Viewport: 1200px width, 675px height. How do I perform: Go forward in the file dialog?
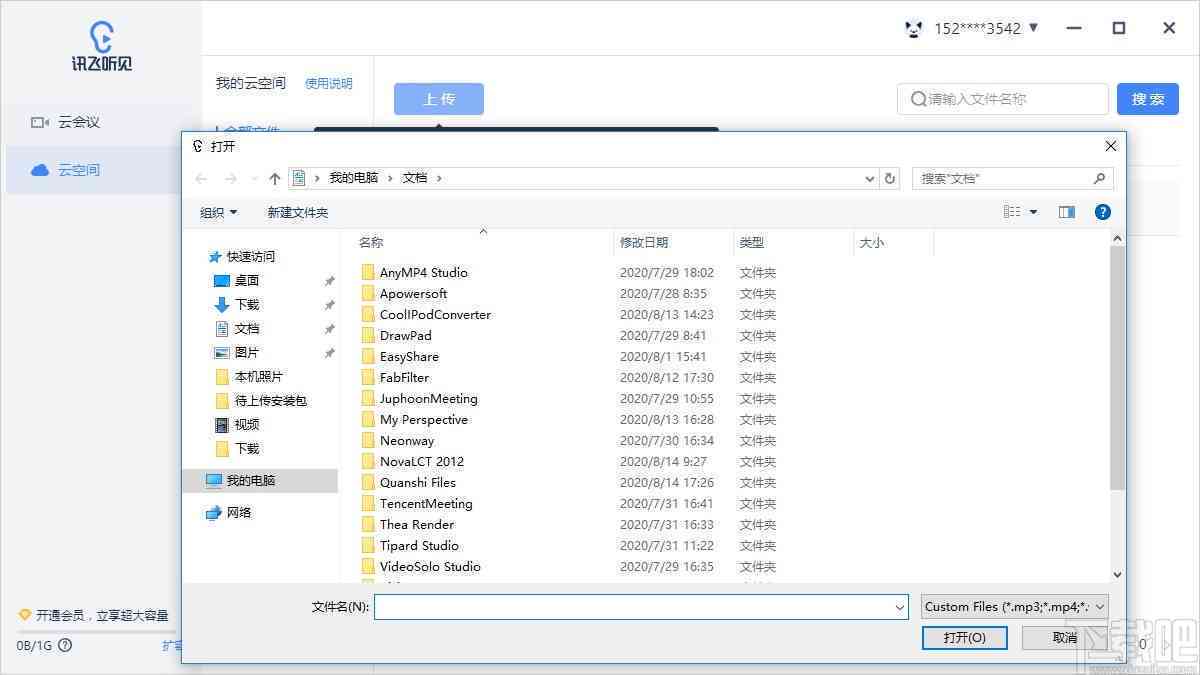tap(231, 178)
